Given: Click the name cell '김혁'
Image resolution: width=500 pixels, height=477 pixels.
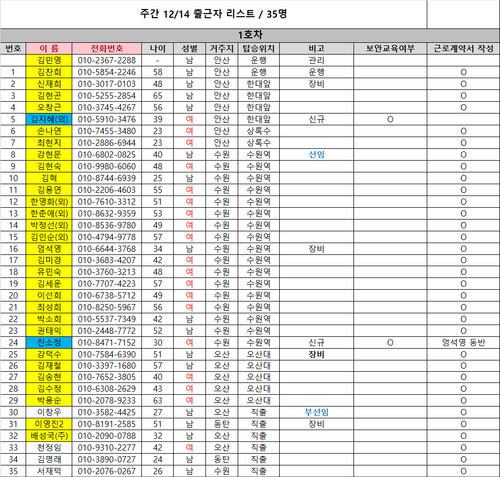Looking at the screenshot, I should pos(49,178).
